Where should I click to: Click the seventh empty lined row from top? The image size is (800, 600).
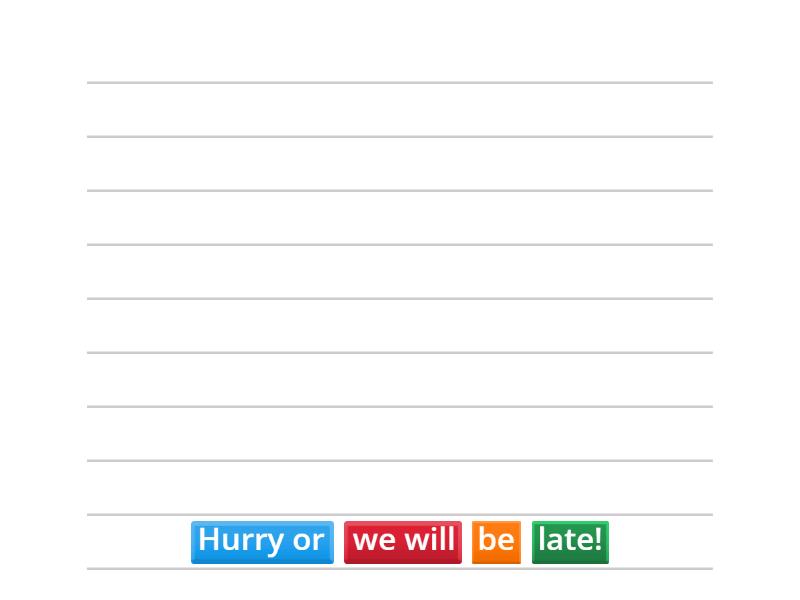[x=400, y=434]
